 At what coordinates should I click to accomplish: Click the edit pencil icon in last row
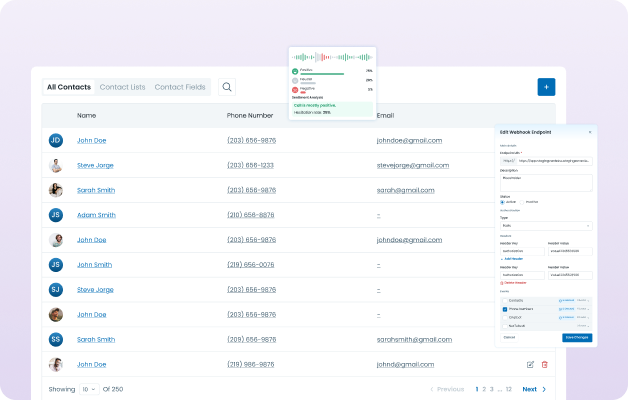pyautogui.click(x=530, y=365)
